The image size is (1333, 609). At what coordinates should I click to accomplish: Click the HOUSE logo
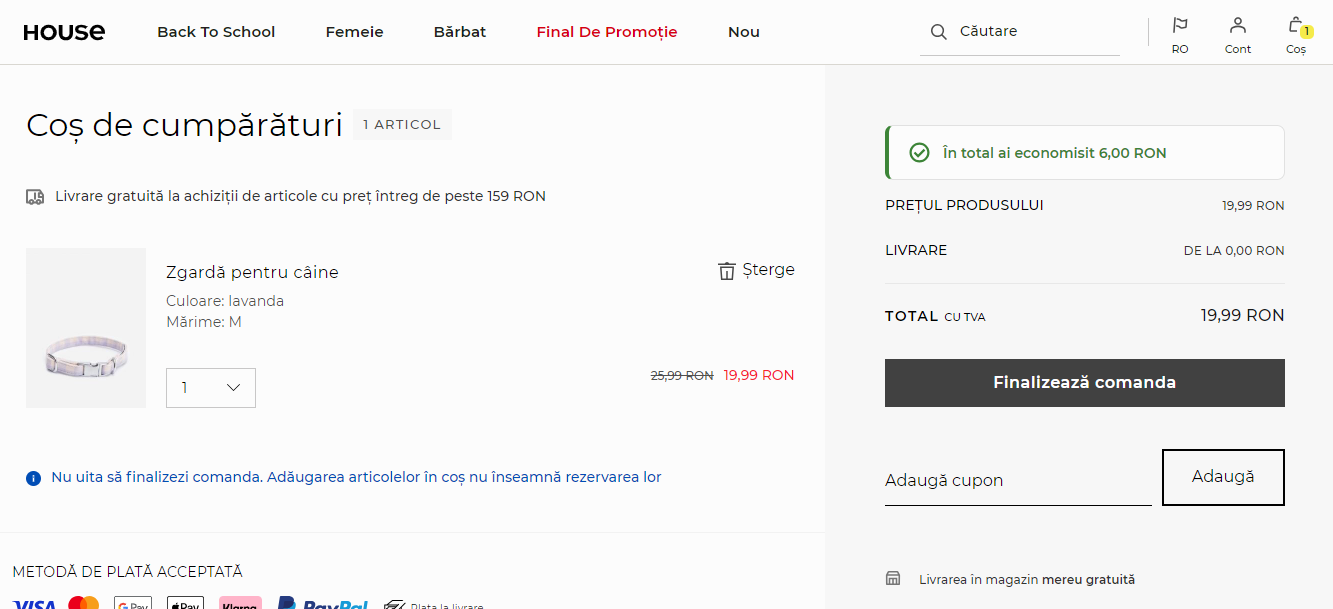tap(64, 32)
